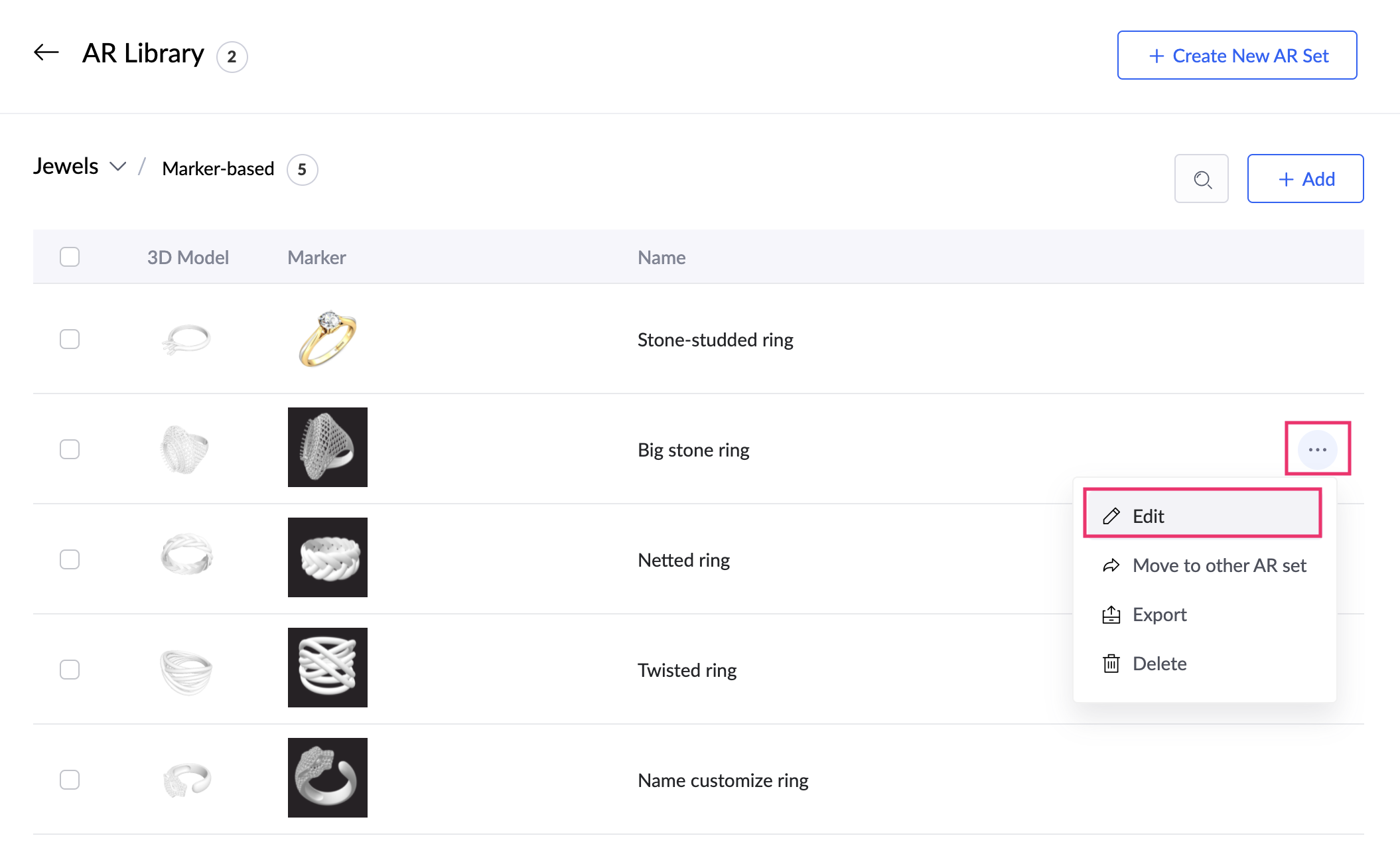
Task: Click the Netted ring marker thumbnail
Action: (328, 557)
